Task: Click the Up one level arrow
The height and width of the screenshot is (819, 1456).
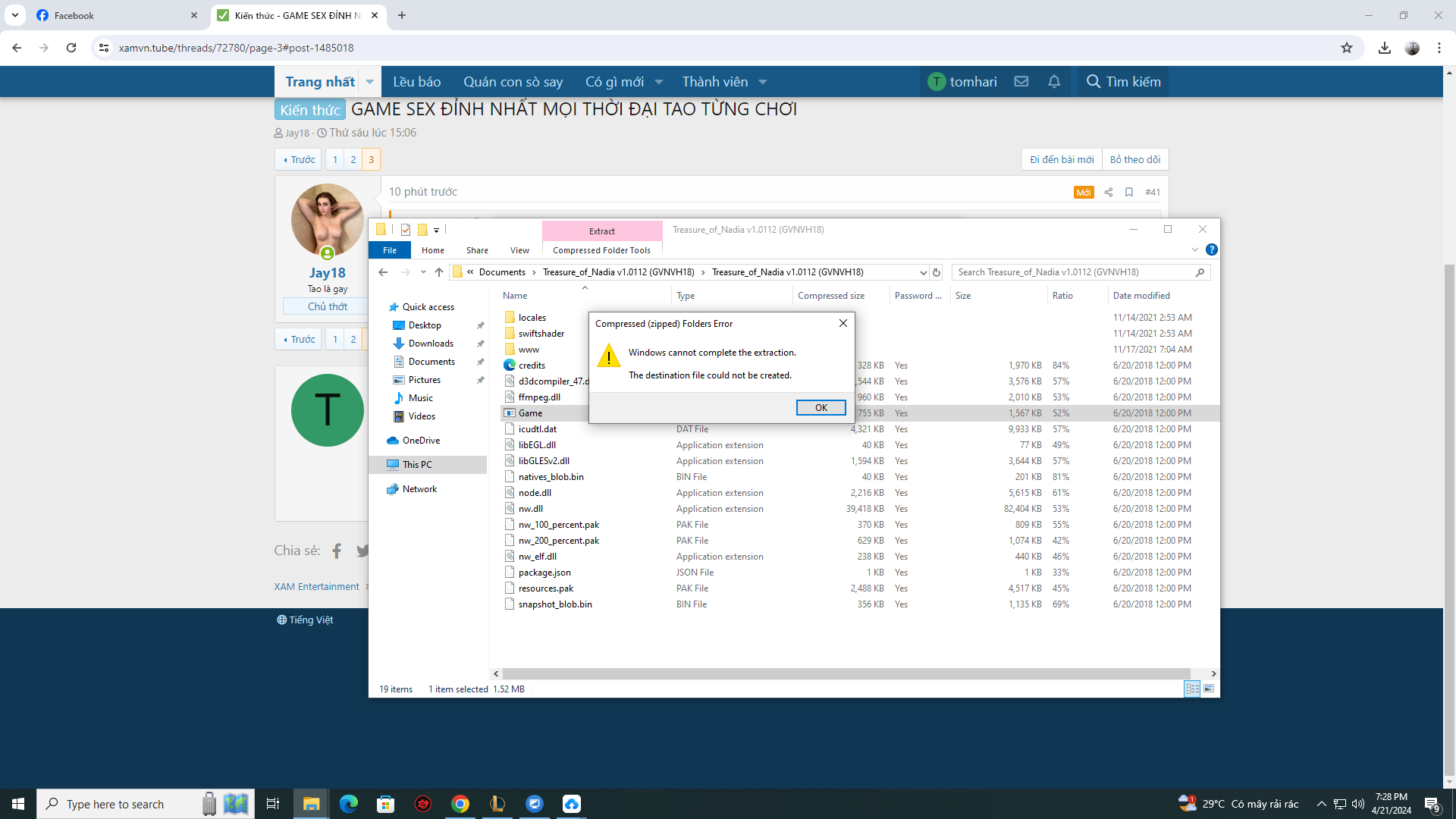Action: tap(439, 272)
